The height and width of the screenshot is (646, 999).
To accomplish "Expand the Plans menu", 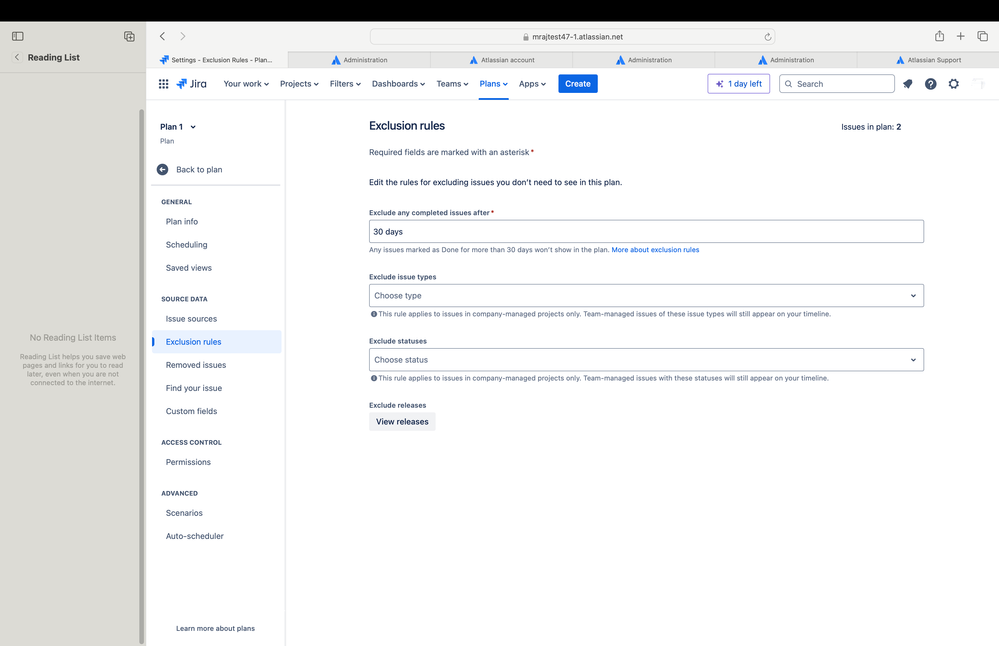I will 494,83.
